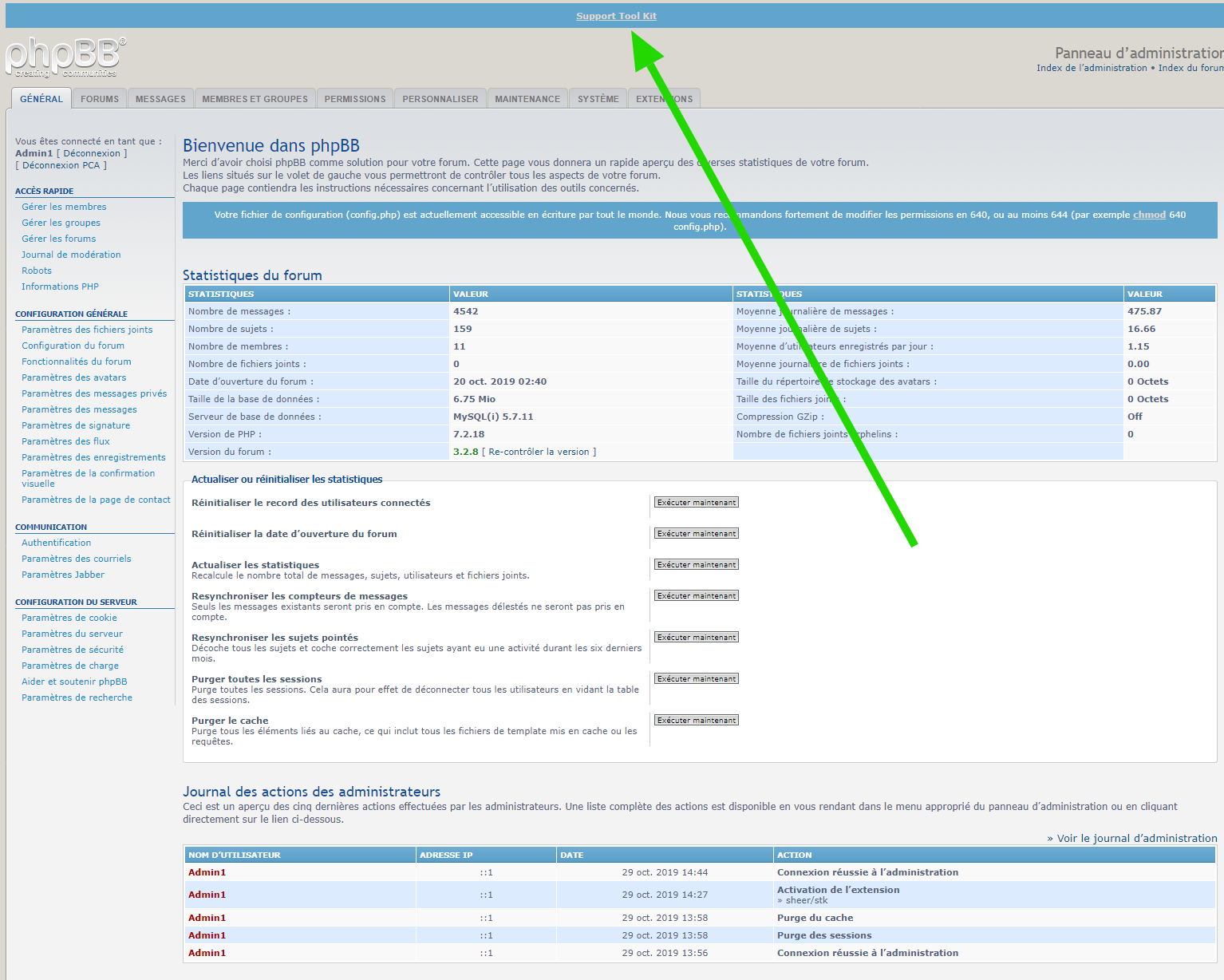Viewport: 1224px width, 980px height.
Task: Open the Système tab
Action: [x=598, y=99]
